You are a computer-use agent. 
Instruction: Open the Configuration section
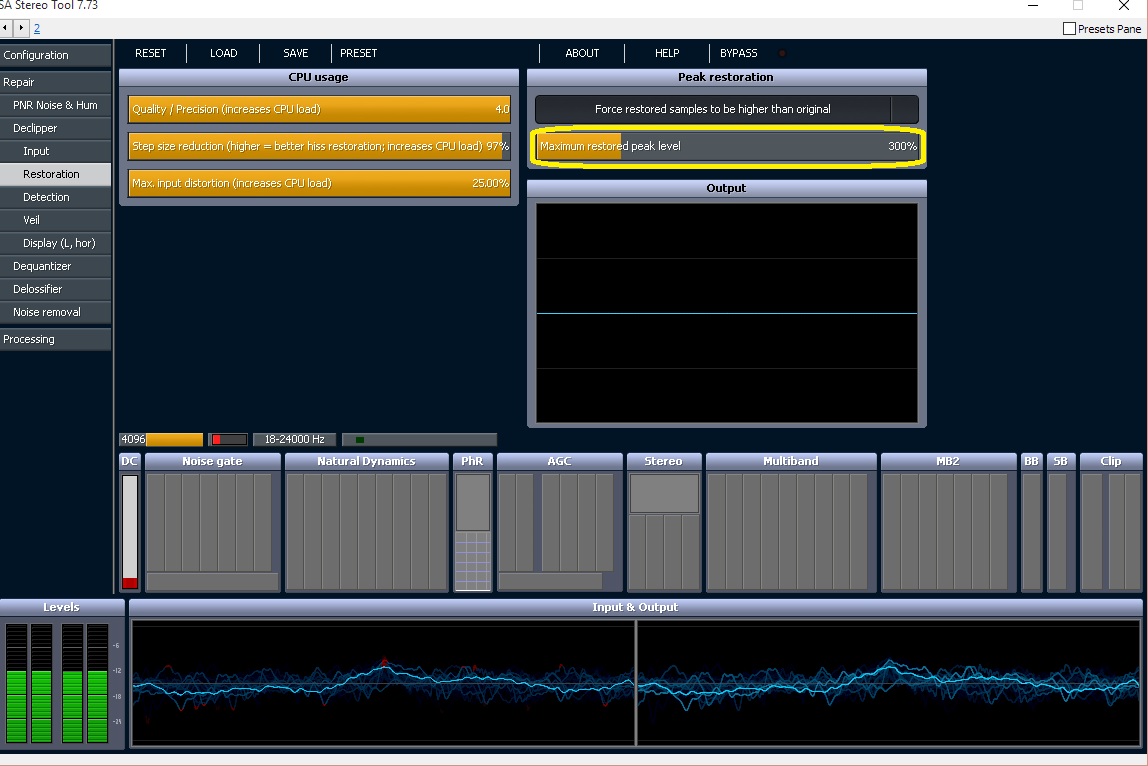click(56, 55)
